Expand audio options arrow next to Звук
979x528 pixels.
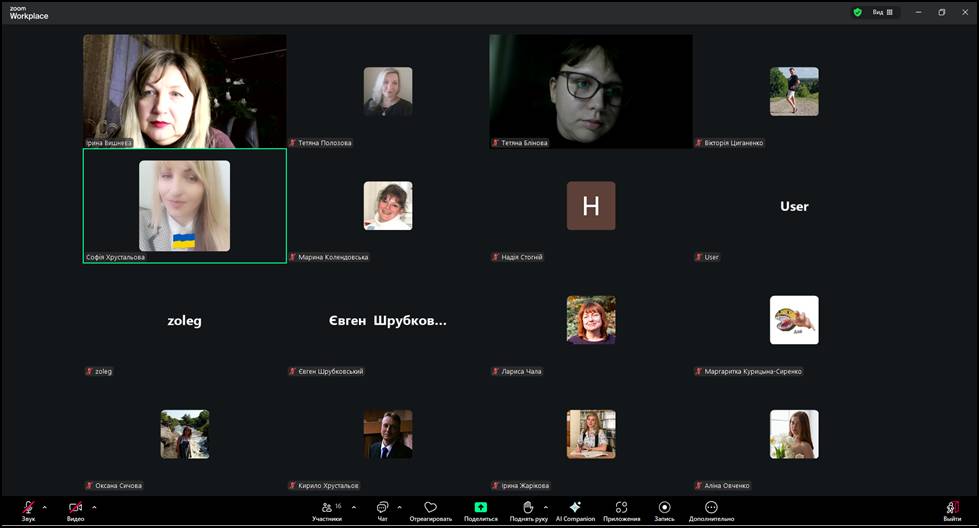[45, 507]
